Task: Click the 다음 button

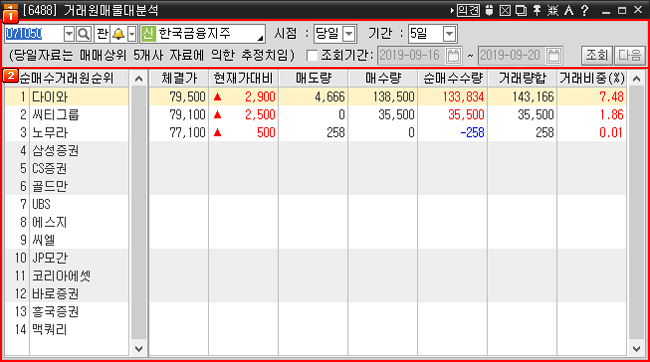Action: coord(629,55)
